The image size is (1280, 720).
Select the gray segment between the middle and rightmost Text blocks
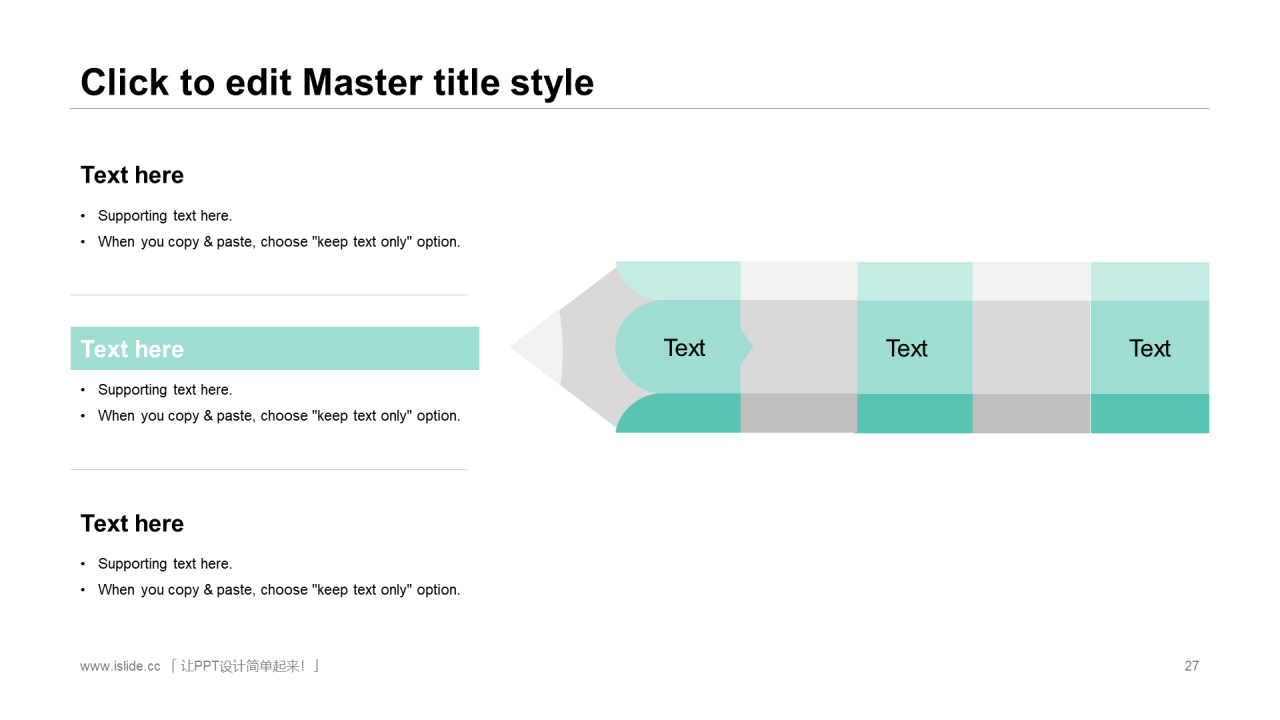coord(1032,347)
